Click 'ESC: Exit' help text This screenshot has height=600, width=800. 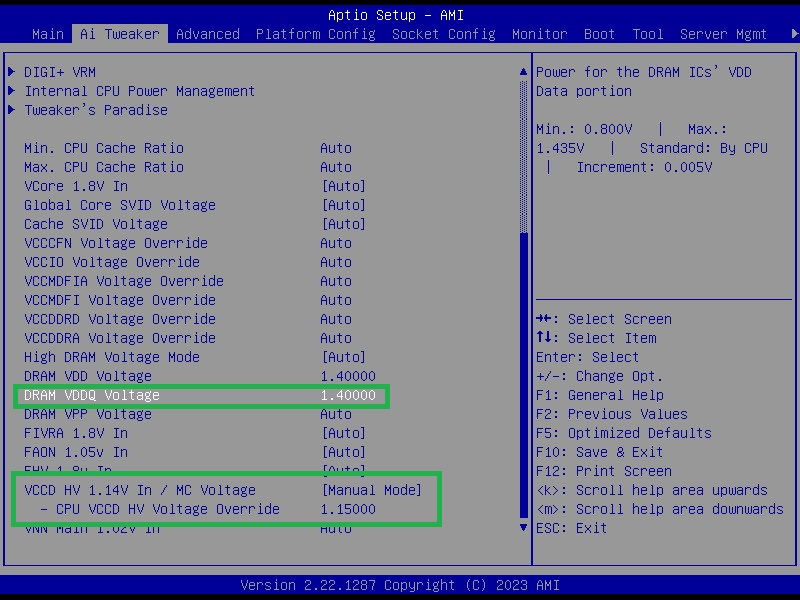click(x=571, y=528)
